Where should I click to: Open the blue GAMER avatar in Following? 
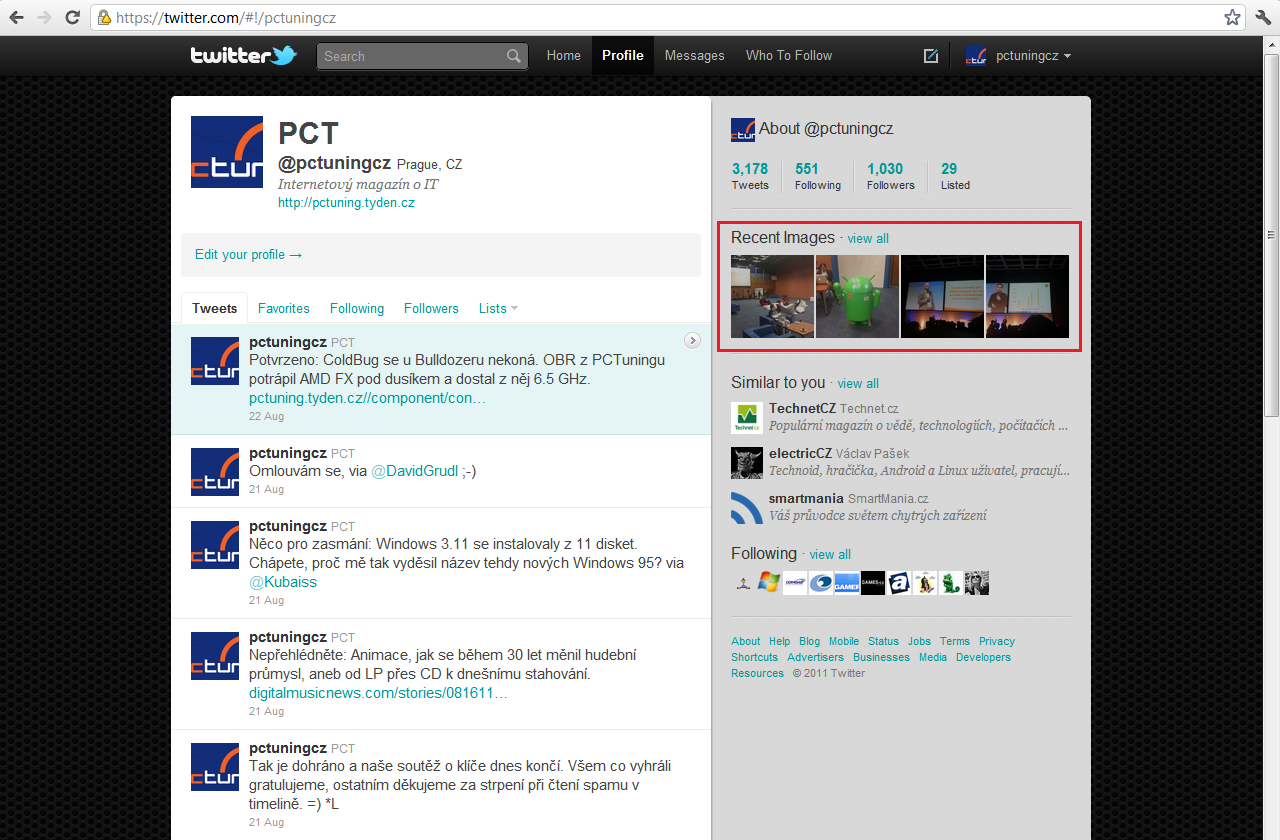click(847, 583)
